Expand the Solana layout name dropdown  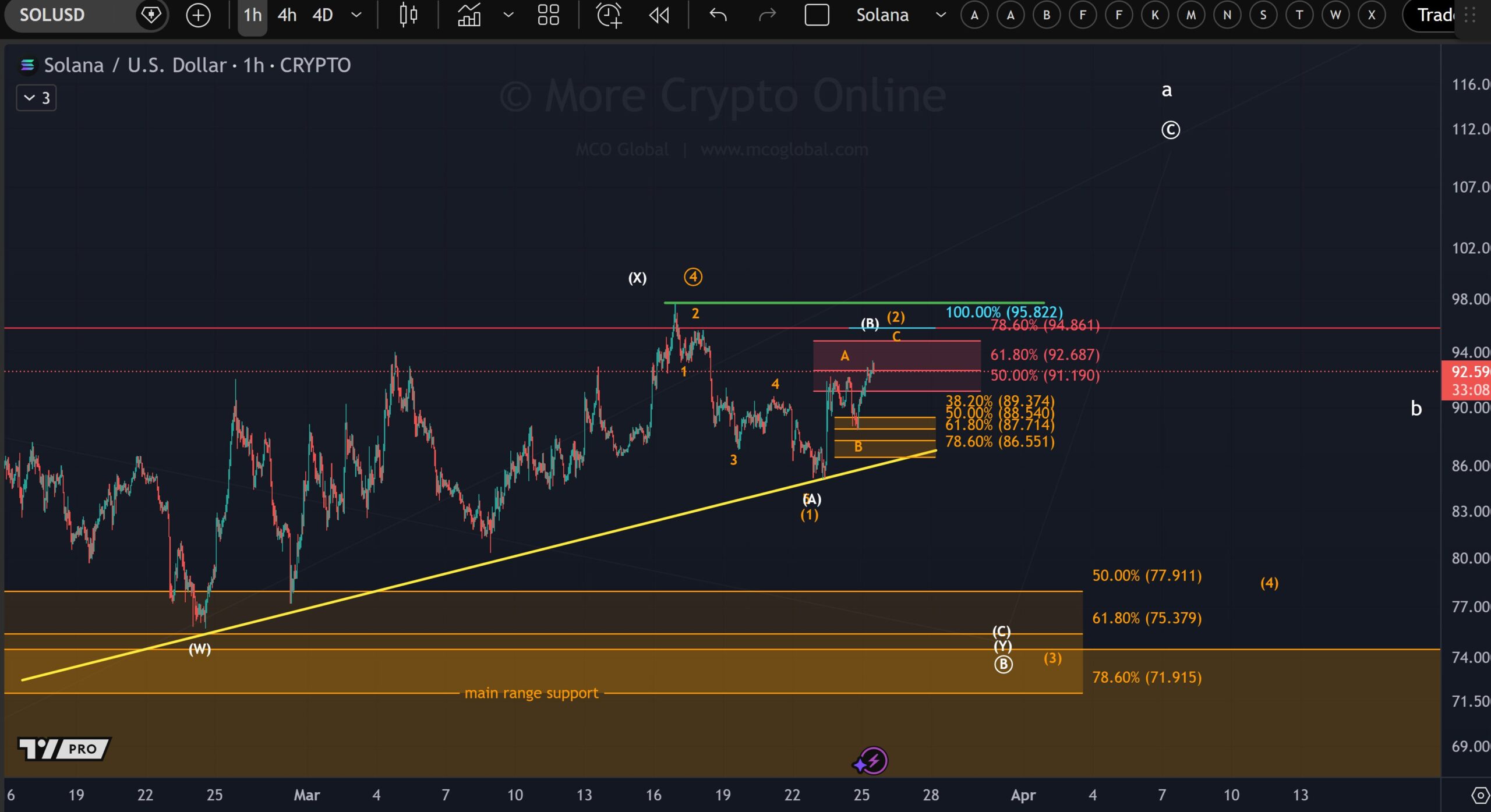(x=940, y=15)
